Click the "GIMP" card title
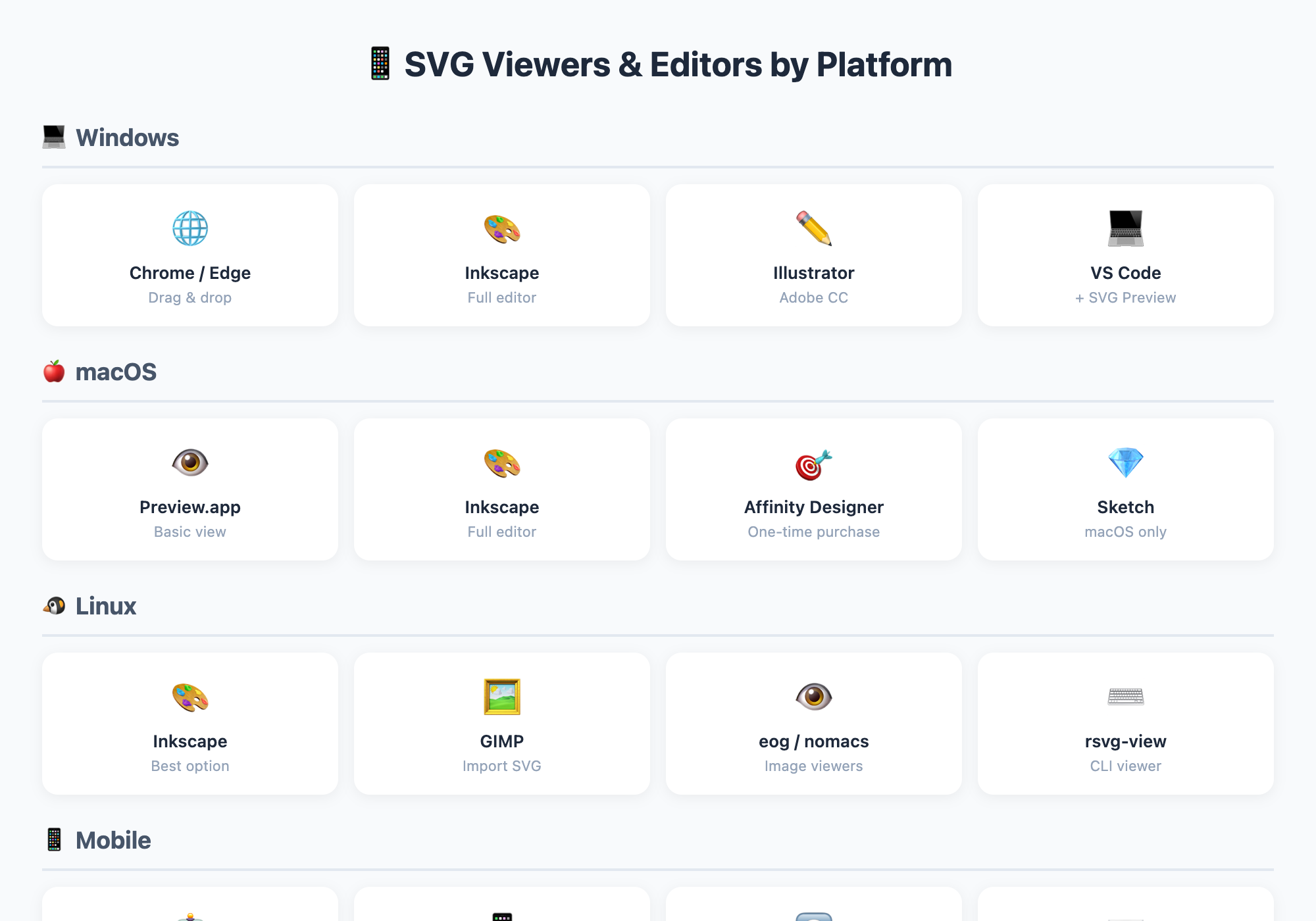Image resolution: width=1316 pixels, height=921 pixels. [502, 741]
